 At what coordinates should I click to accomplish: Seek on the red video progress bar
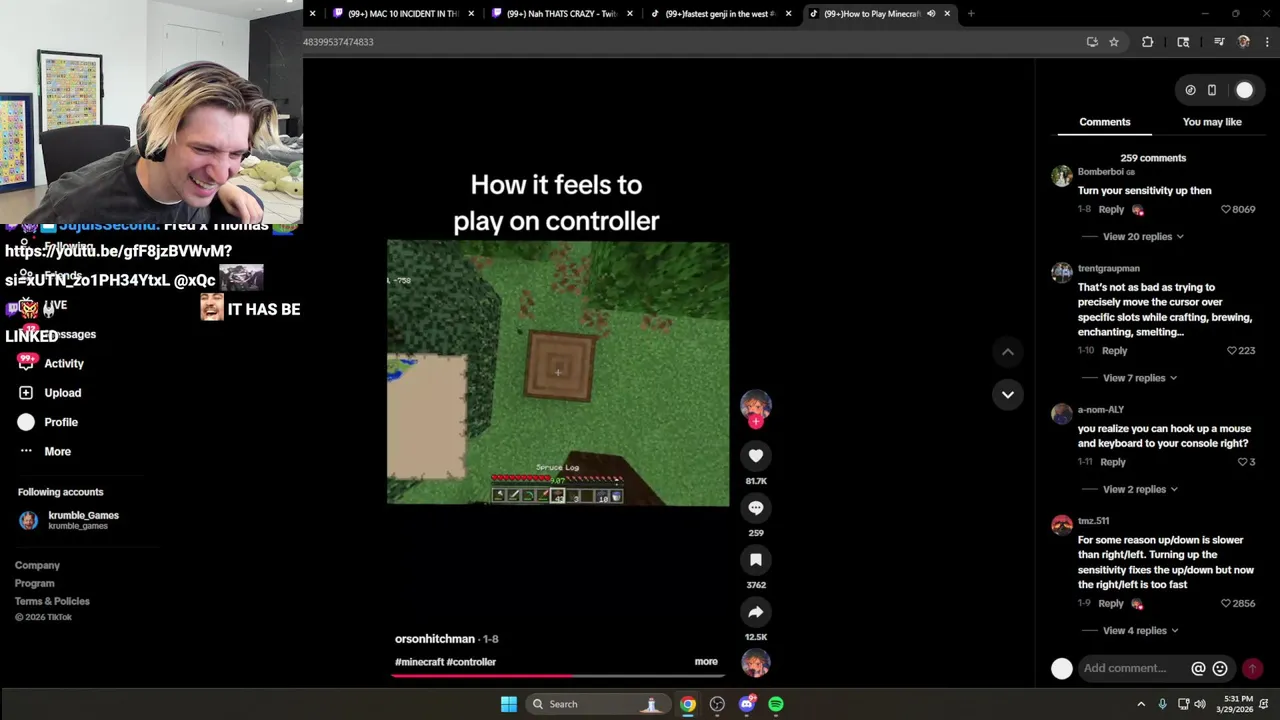(558, 675)
